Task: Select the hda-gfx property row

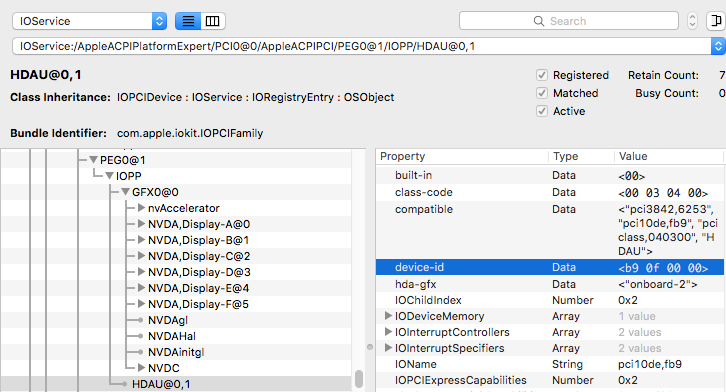Action: click(x=550, y=284)
